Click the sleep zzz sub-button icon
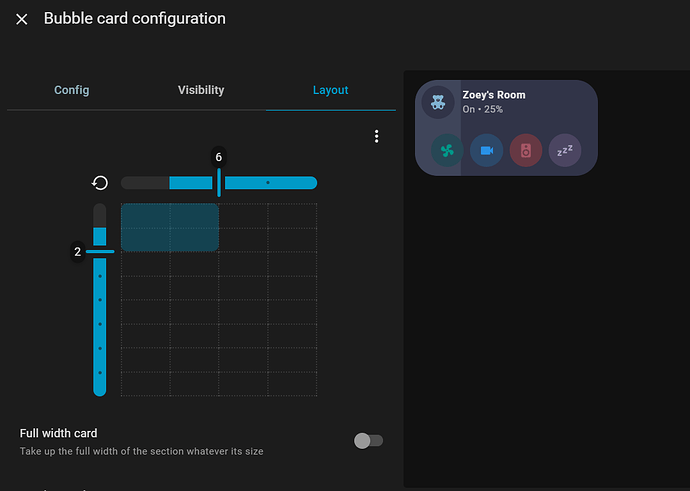The width and height of the screenshot is (690, 491). click(564, 151)
